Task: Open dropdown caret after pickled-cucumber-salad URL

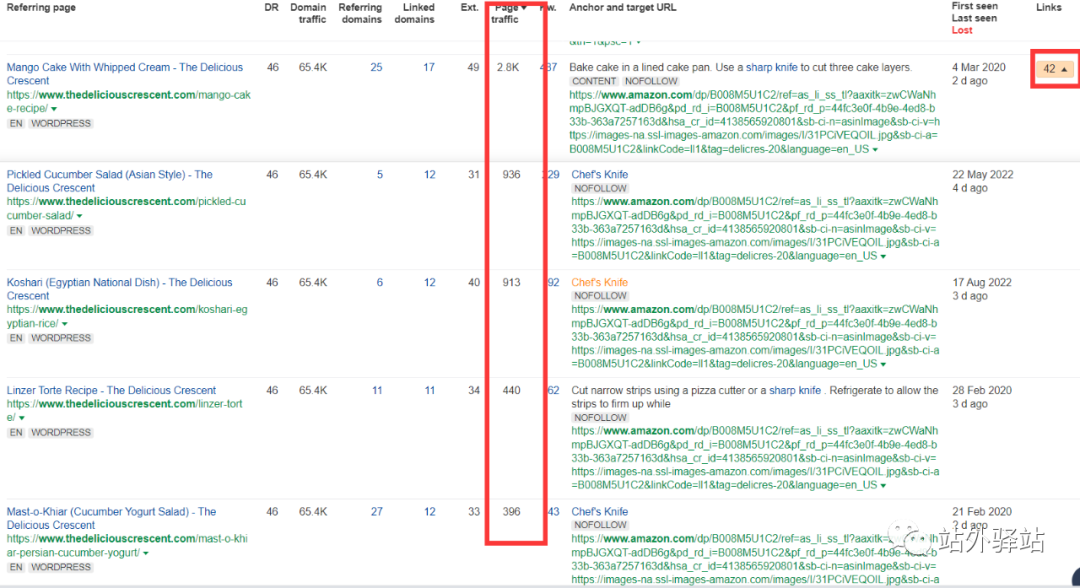Action: pyautogui.click(x=79, y=216)
